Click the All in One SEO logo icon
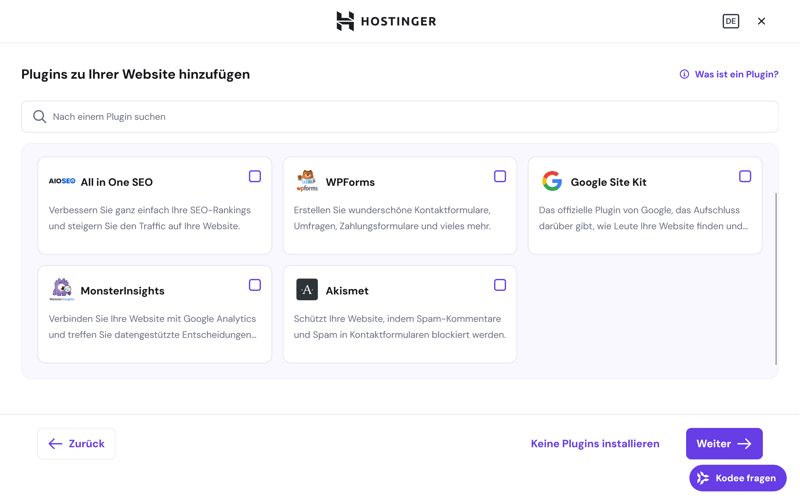 pos(62,182)
